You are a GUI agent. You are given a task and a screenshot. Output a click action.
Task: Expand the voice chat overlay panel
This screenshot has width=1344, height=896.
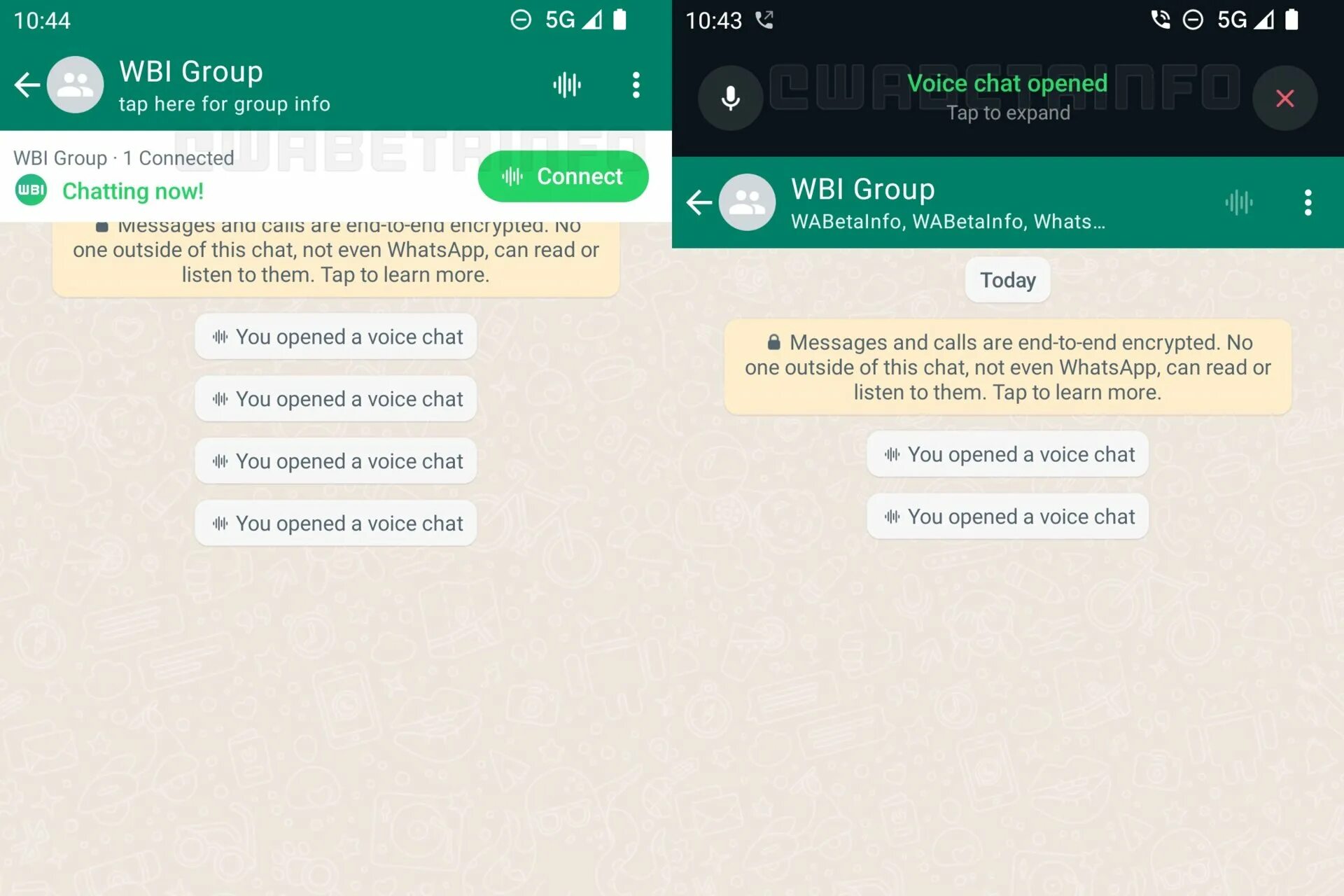[x=1008, y=98]
